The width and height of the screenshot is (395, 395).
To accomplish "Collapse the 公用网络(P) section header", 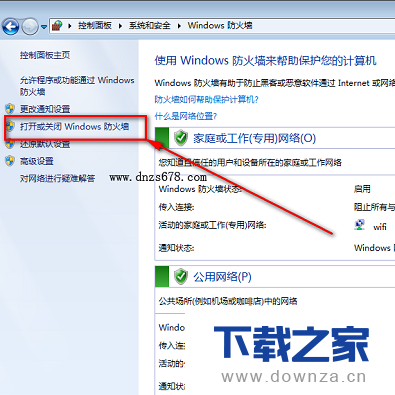I will (275, 276).
